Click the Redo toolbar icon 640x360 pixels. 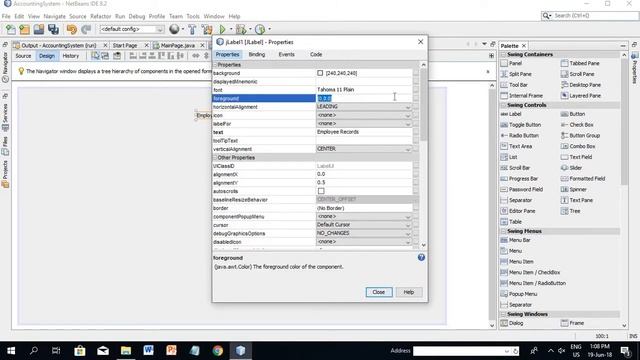86,29
